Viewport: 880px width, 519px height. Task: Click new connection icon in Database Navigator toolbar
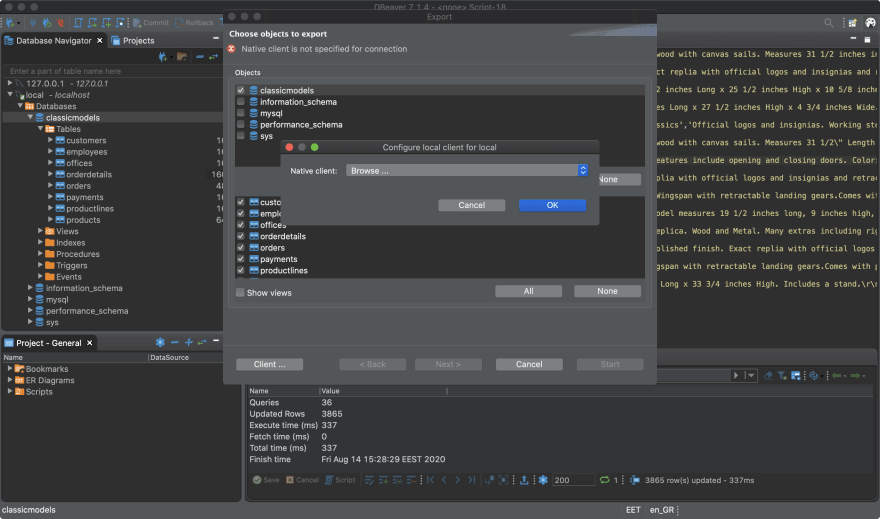tap(163, 57)
